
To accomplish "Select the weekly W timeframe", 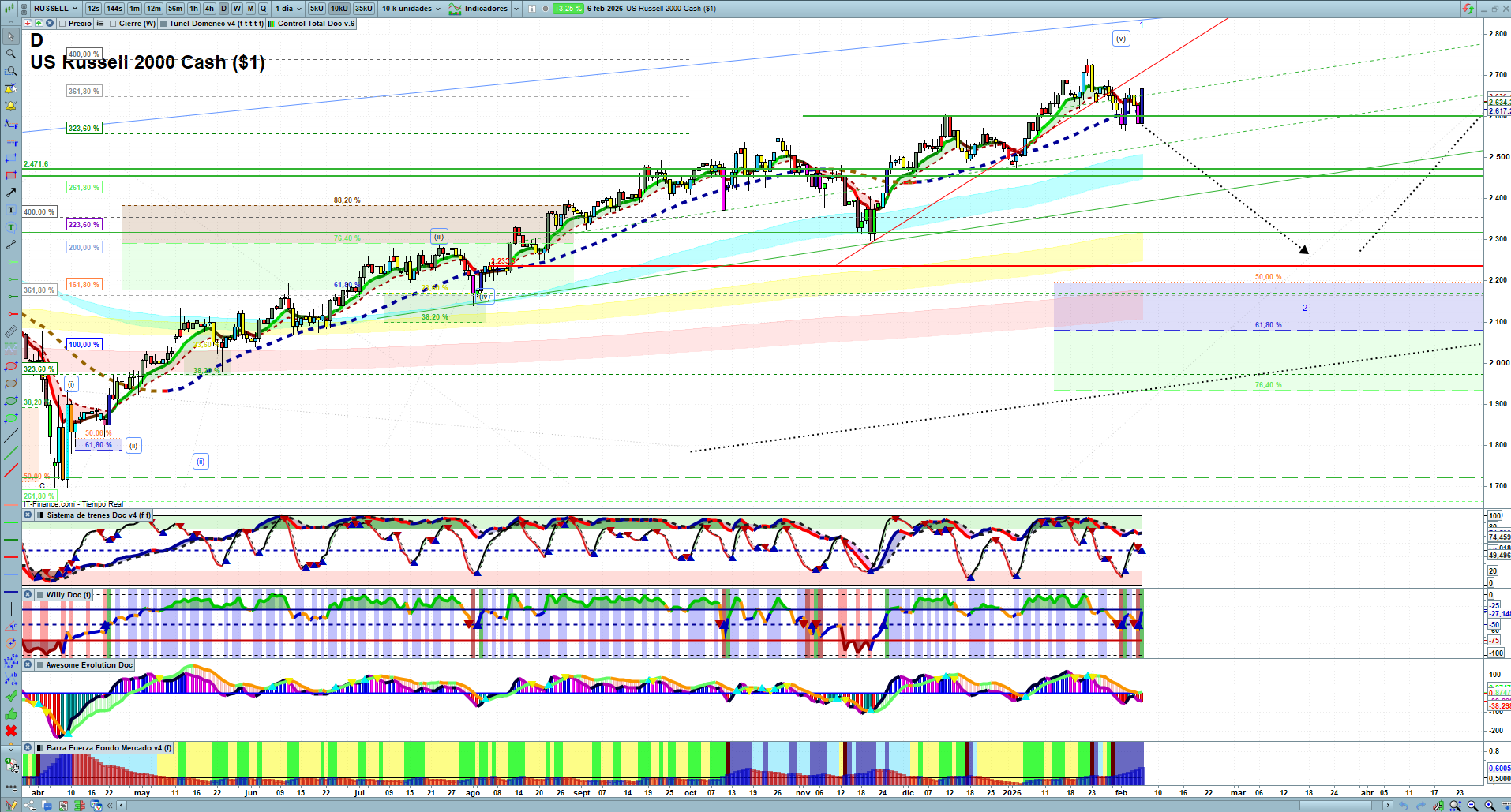I will pos(237,9).
